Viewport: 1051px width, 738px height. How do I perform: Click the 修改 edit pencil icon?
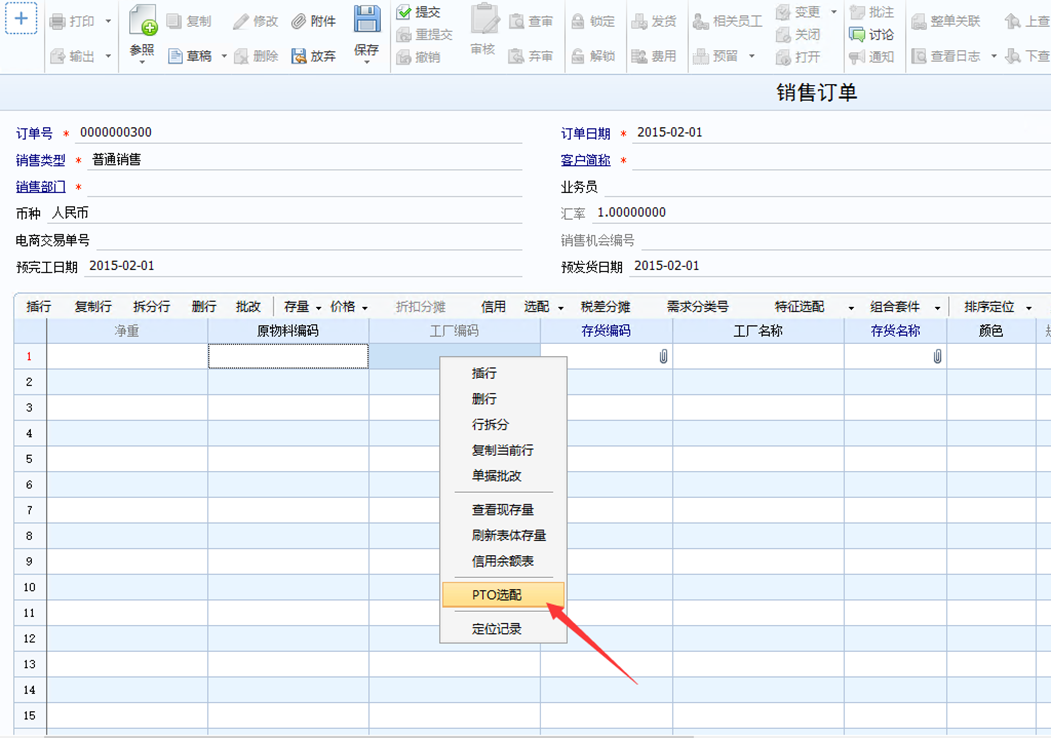click(x=241, y=21)
